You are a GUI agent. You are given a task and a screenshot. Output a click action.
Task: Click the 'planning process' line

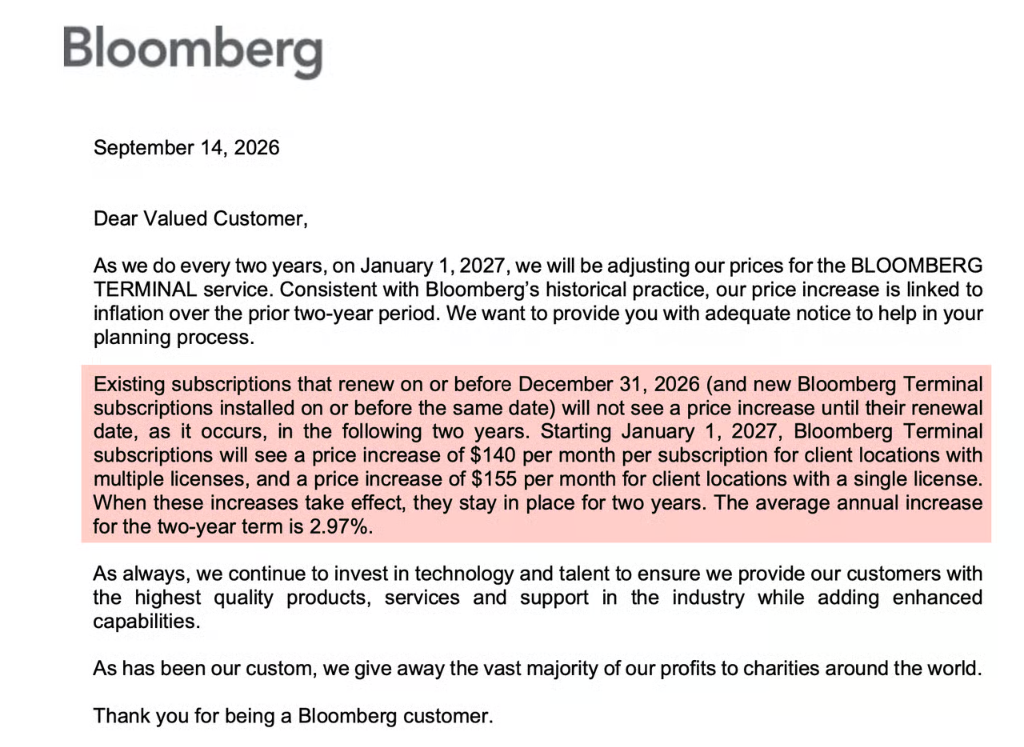pyautogui.click(x=174, y=337)
